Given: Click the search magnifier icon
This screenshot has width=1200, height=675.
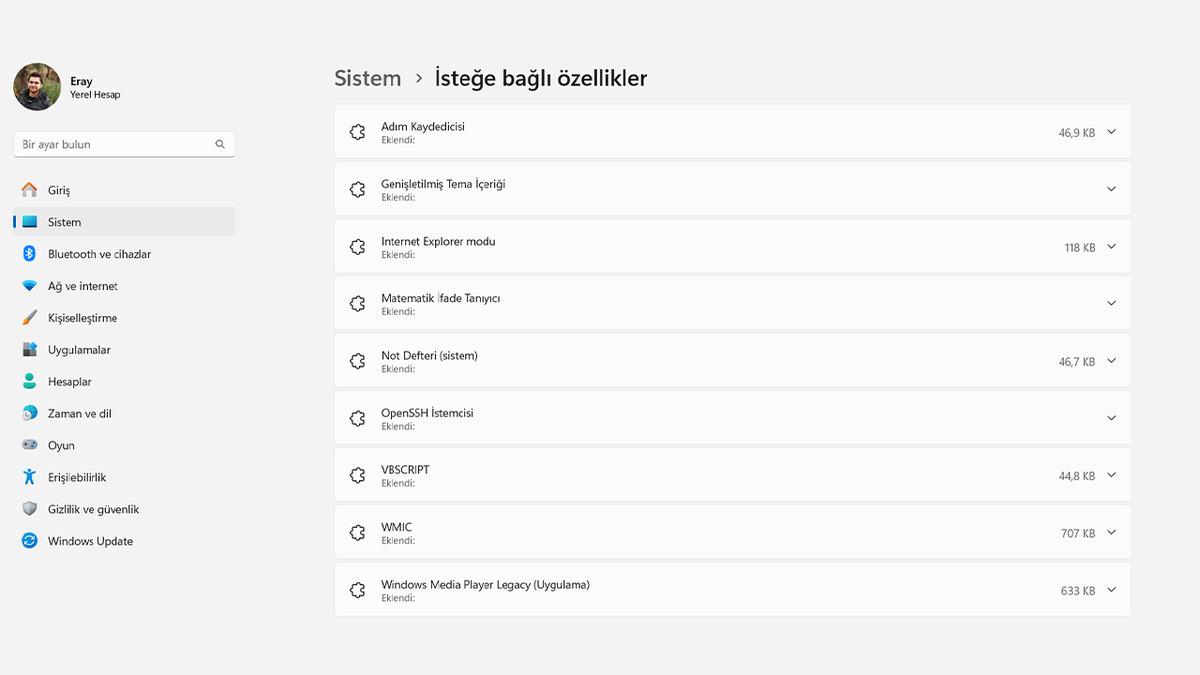Looking at the screenshot, I should (x=220, y=144).
